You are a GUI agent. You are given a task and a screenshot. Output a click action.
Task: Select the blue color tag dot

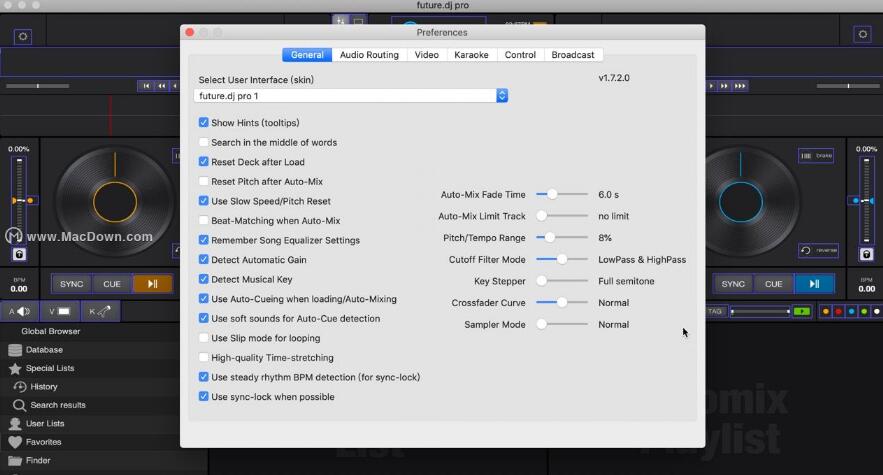pyautogui.click(x=851, y=312)
